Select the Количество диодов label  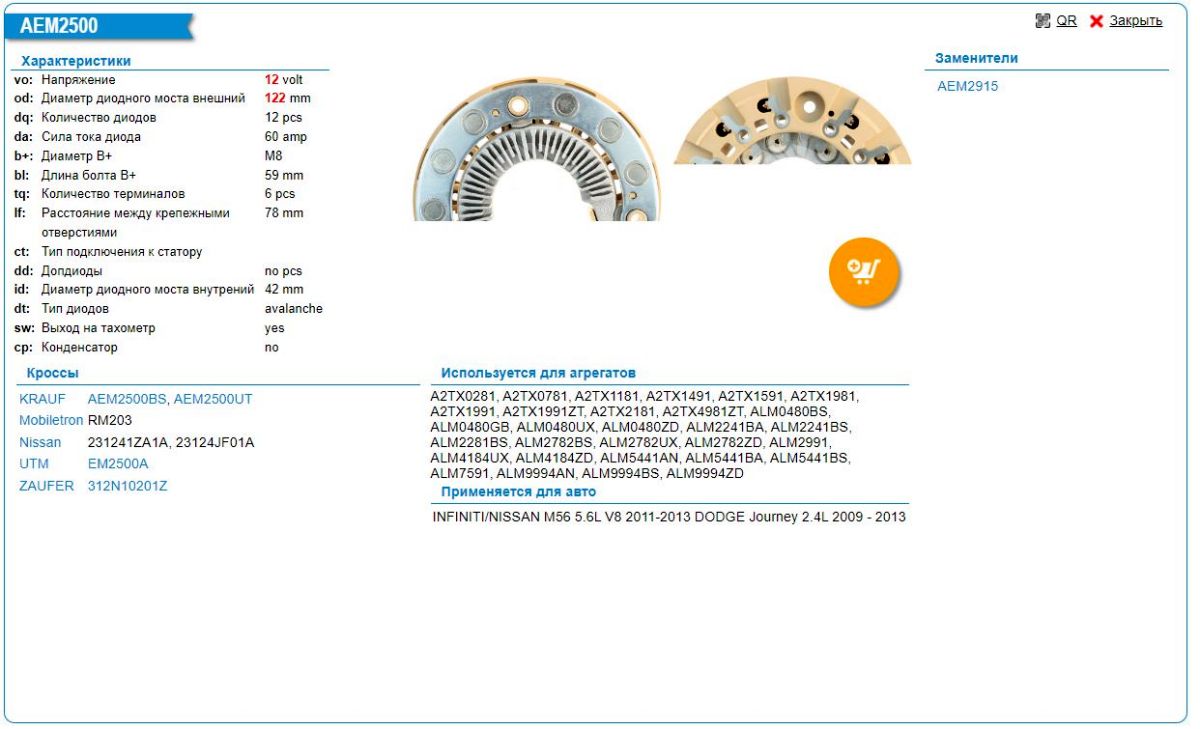tap(99, 118)
